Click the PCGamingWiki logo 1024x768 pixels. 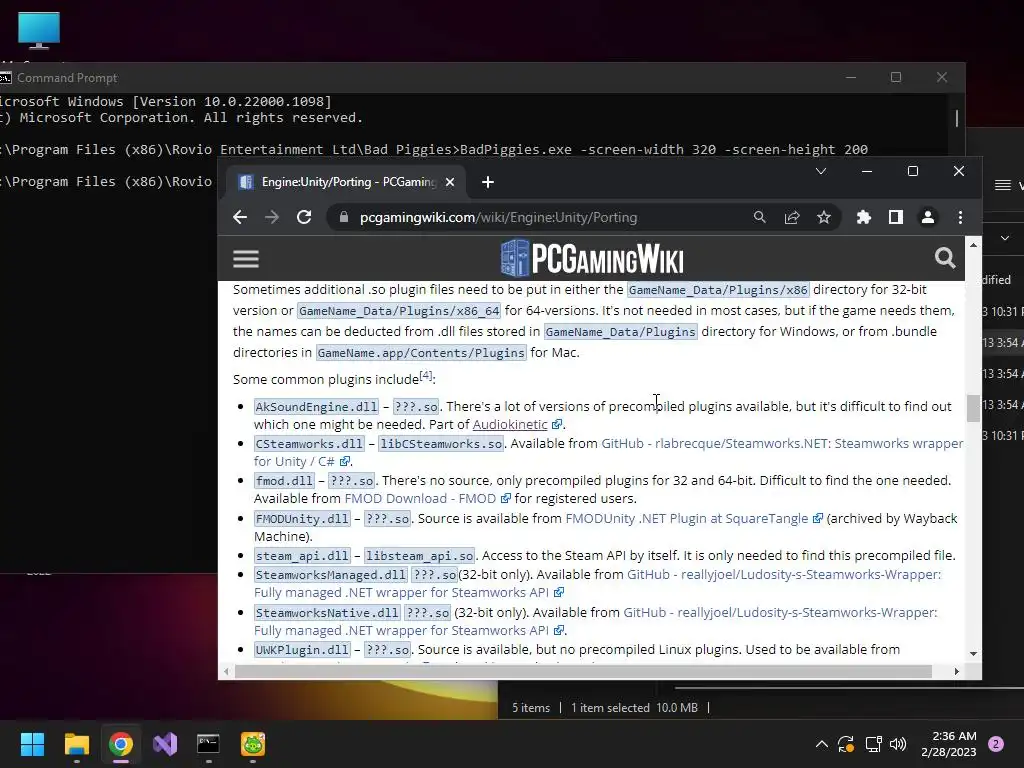tap(592, 259)
